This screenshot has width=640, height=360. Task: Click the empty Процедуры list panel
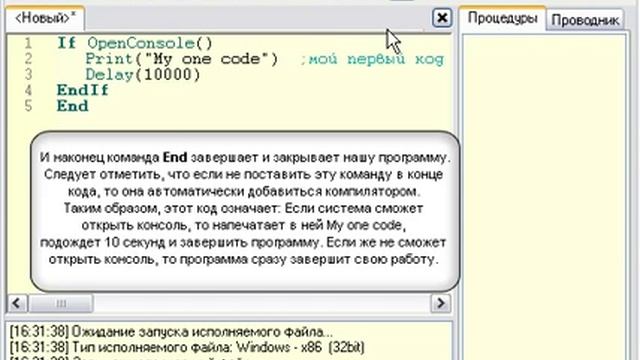(x=544, y=196)
